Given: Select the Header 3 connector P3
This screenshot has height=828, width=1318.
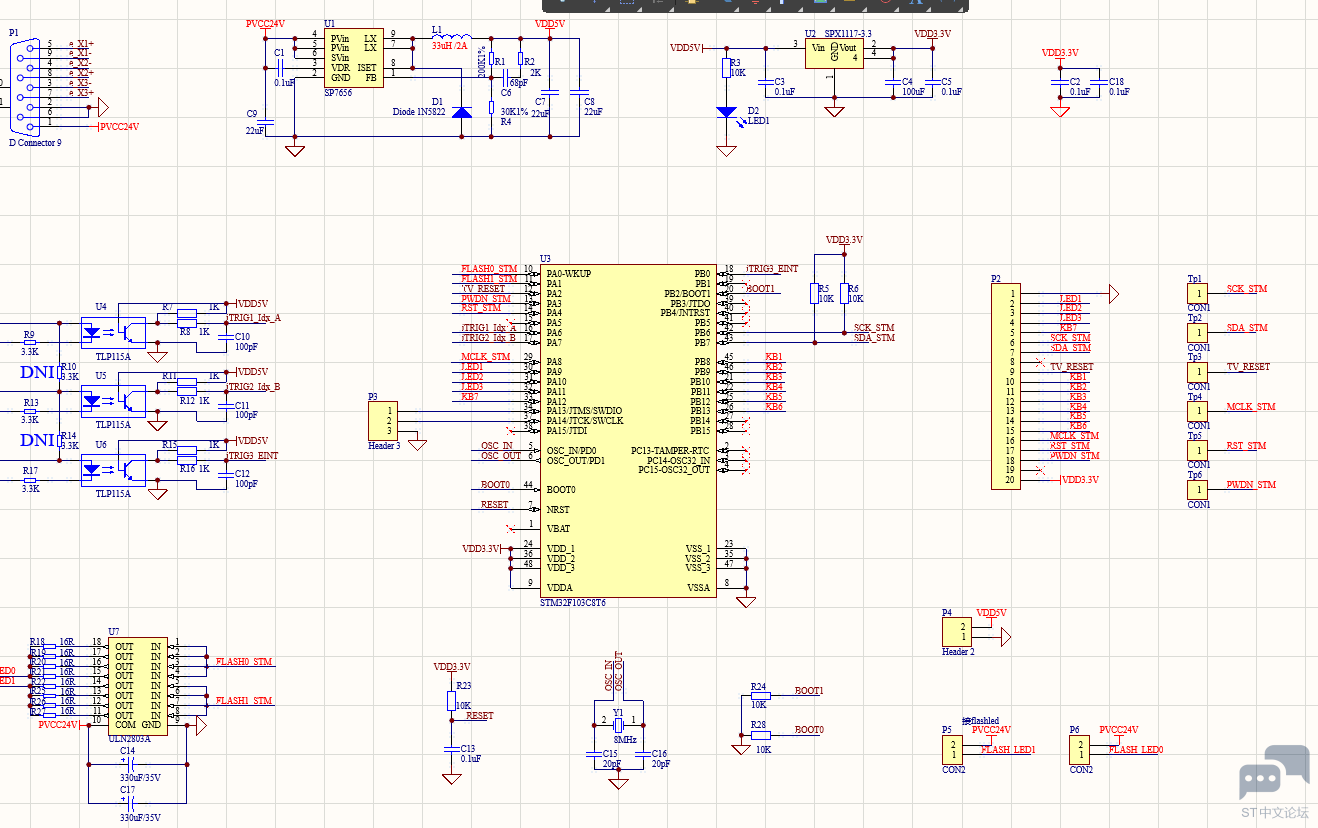Looking at the screenshot, I should [382, 421].
